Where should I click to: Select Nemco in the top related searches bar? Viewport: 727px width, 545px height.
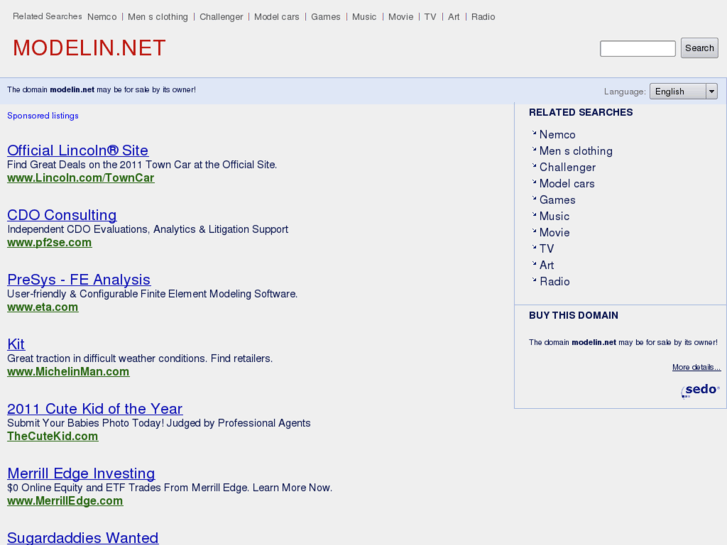(102, 17)
